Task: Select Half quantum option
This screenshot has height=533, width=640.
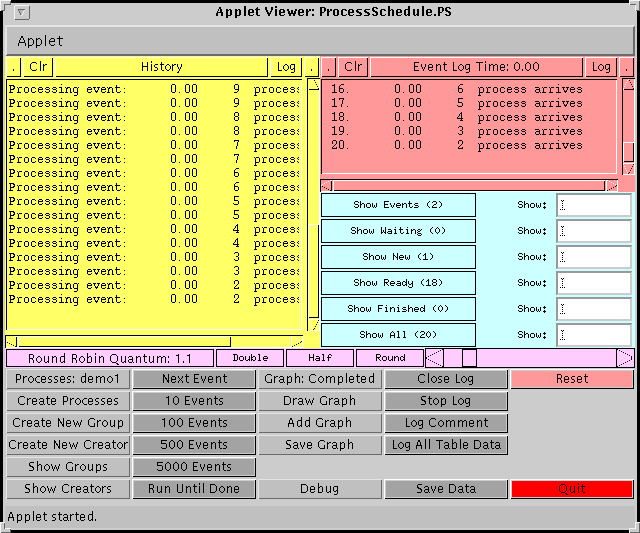Action: pyautogui.click(x=320, y=358)
